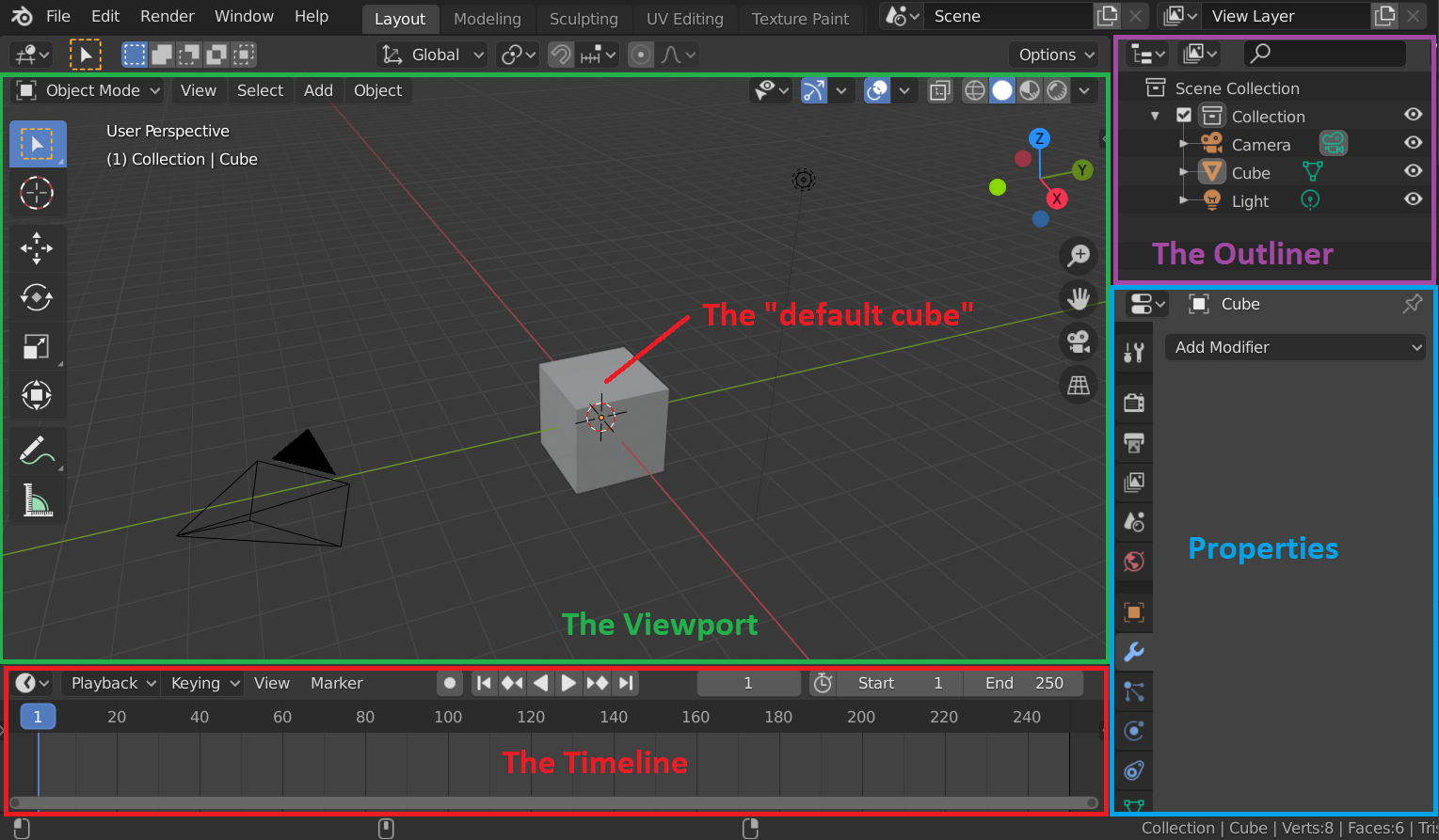This screenshot has height=840, width=1439.
Task: Select the Annotate tool
Action: tap(38, 451)
